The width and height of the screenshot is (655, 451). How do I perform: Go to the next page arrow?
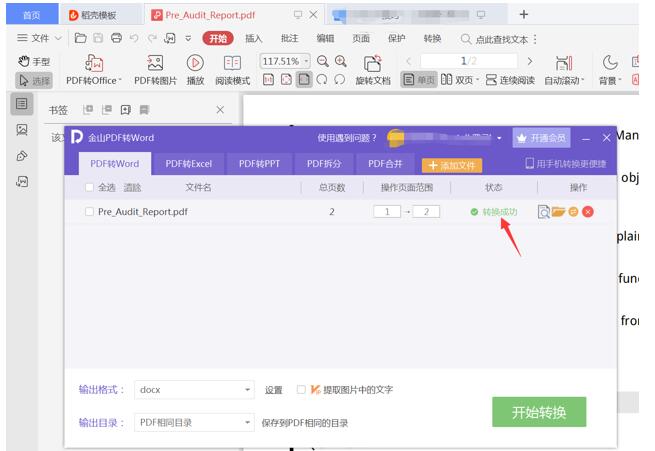(x=530, y=61)
